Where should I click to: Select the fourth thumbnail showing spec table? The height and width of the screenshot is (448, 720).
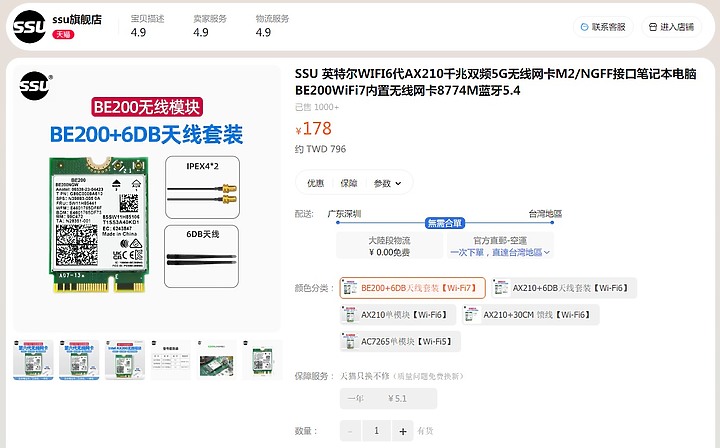(x=171, y=360)
